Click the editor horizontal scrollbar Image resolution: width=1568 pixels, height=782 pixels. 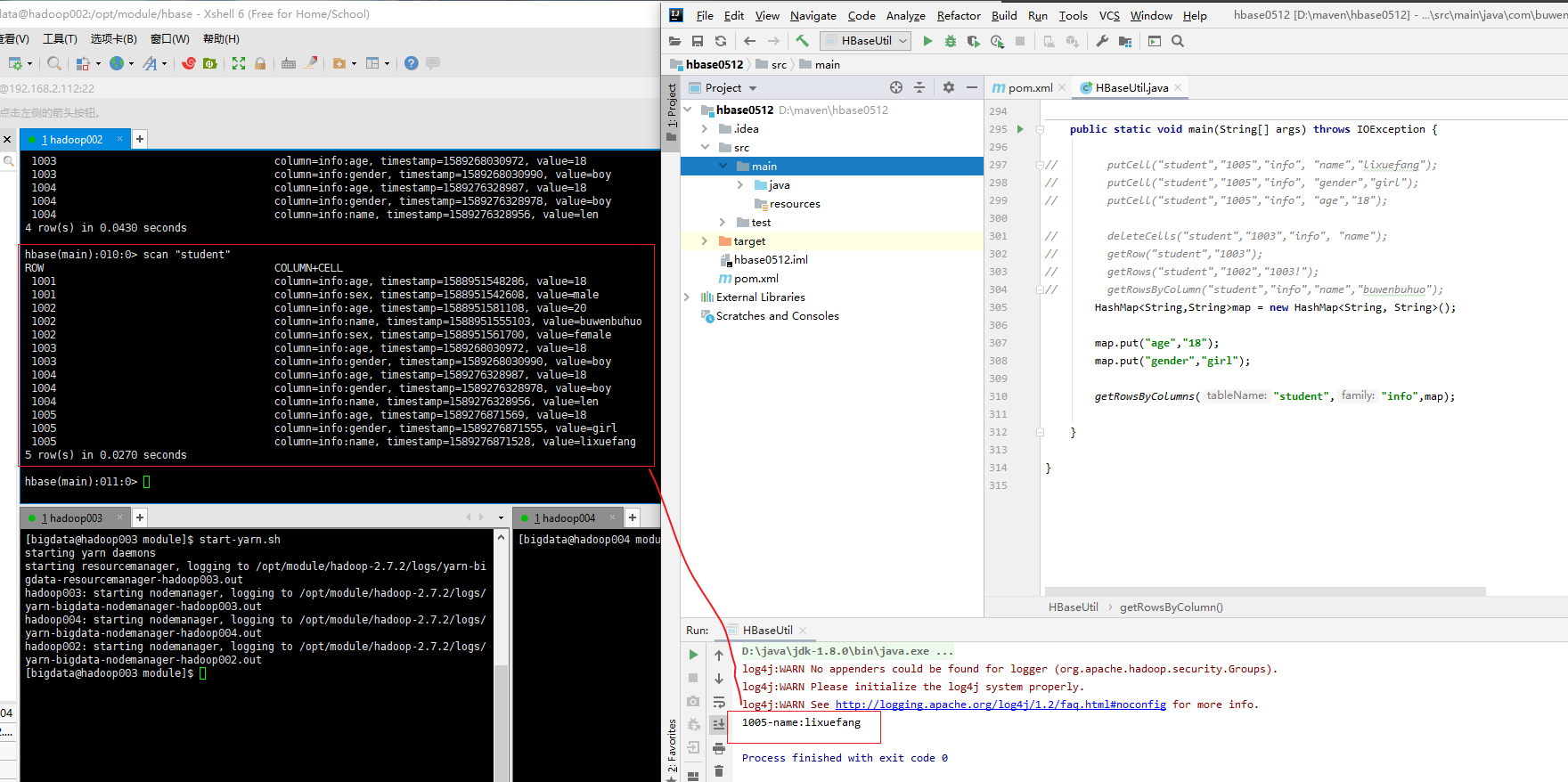coord(1265,591)
